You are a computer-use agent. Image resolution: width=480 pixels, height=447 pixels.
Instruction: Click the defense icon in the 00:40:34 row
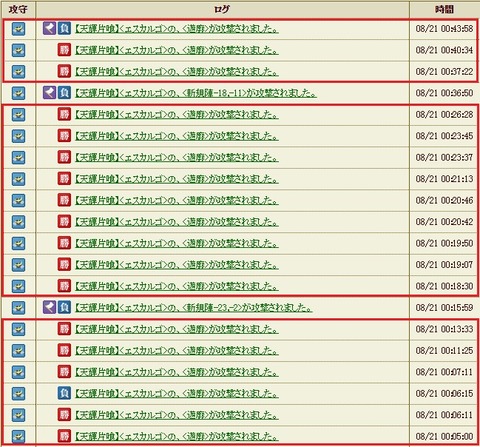[18, 50]
